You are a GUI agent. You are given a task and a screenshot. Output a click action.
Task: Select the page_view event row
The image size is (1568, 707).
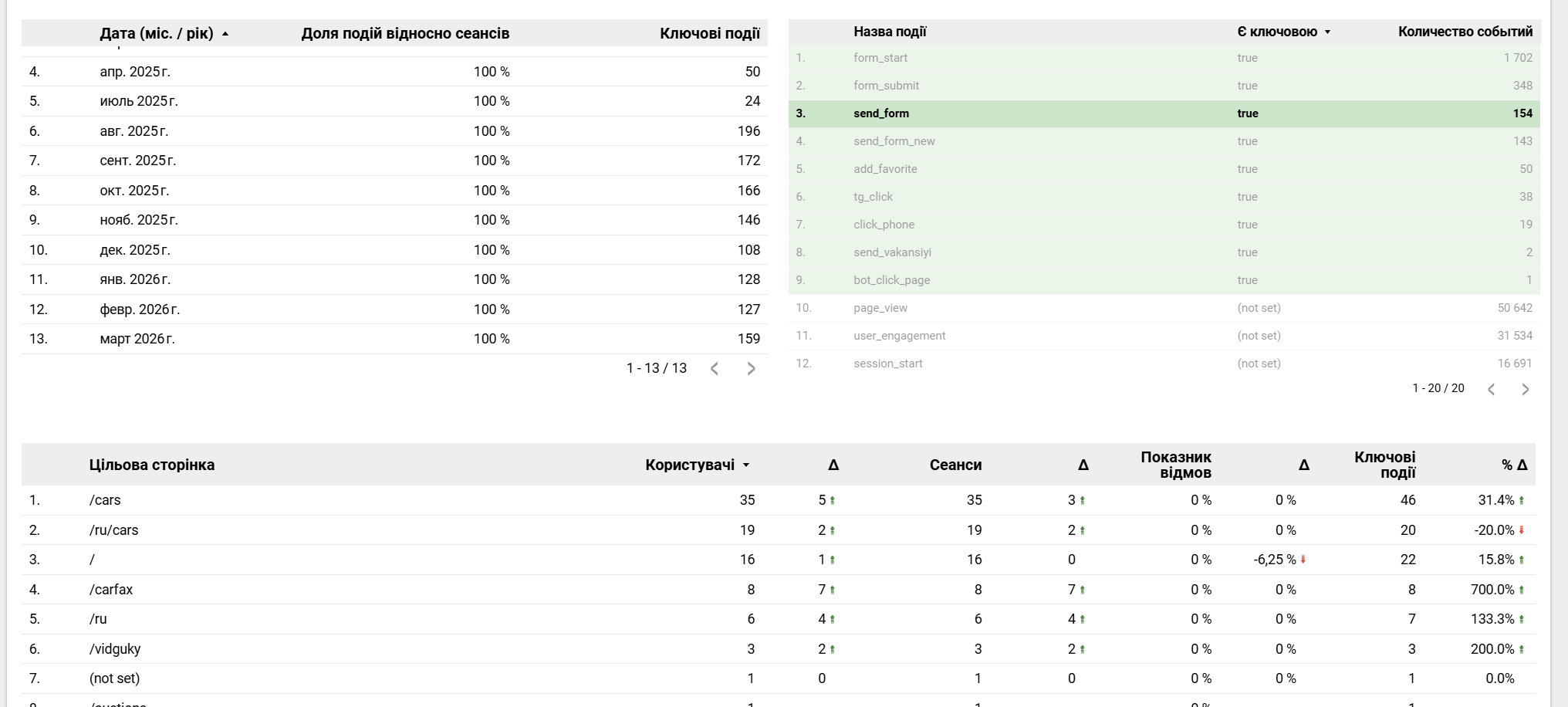point(880,308)
